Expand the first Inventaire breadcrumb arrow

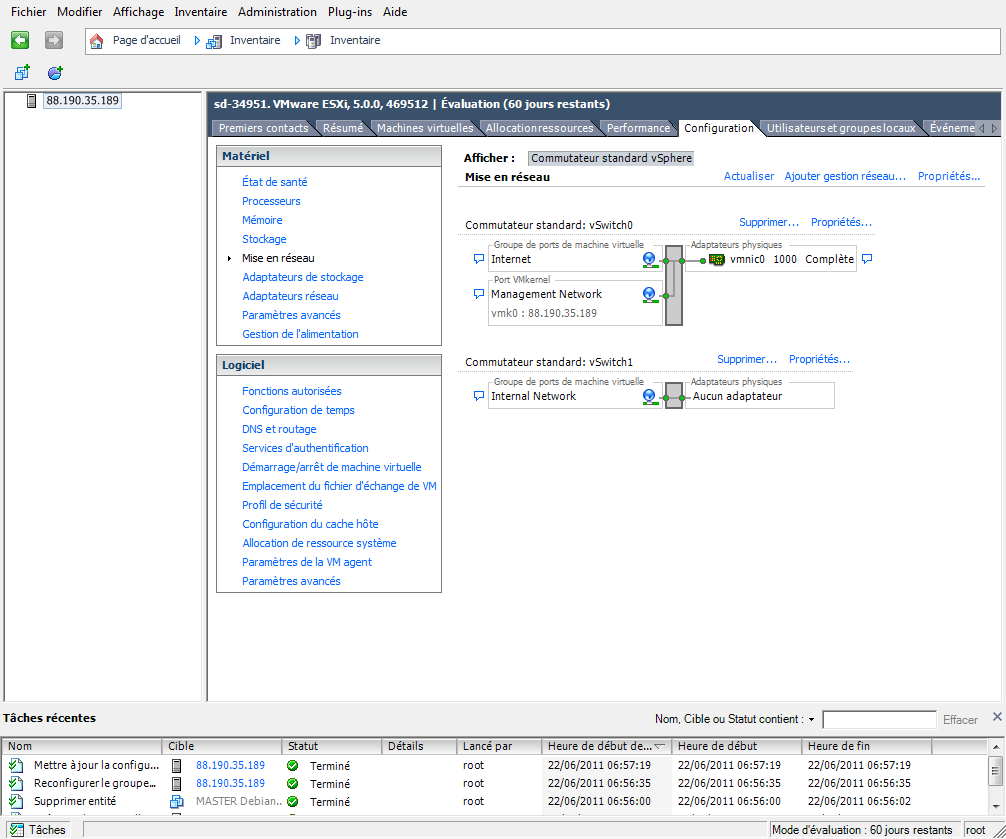tap(197, 41)
